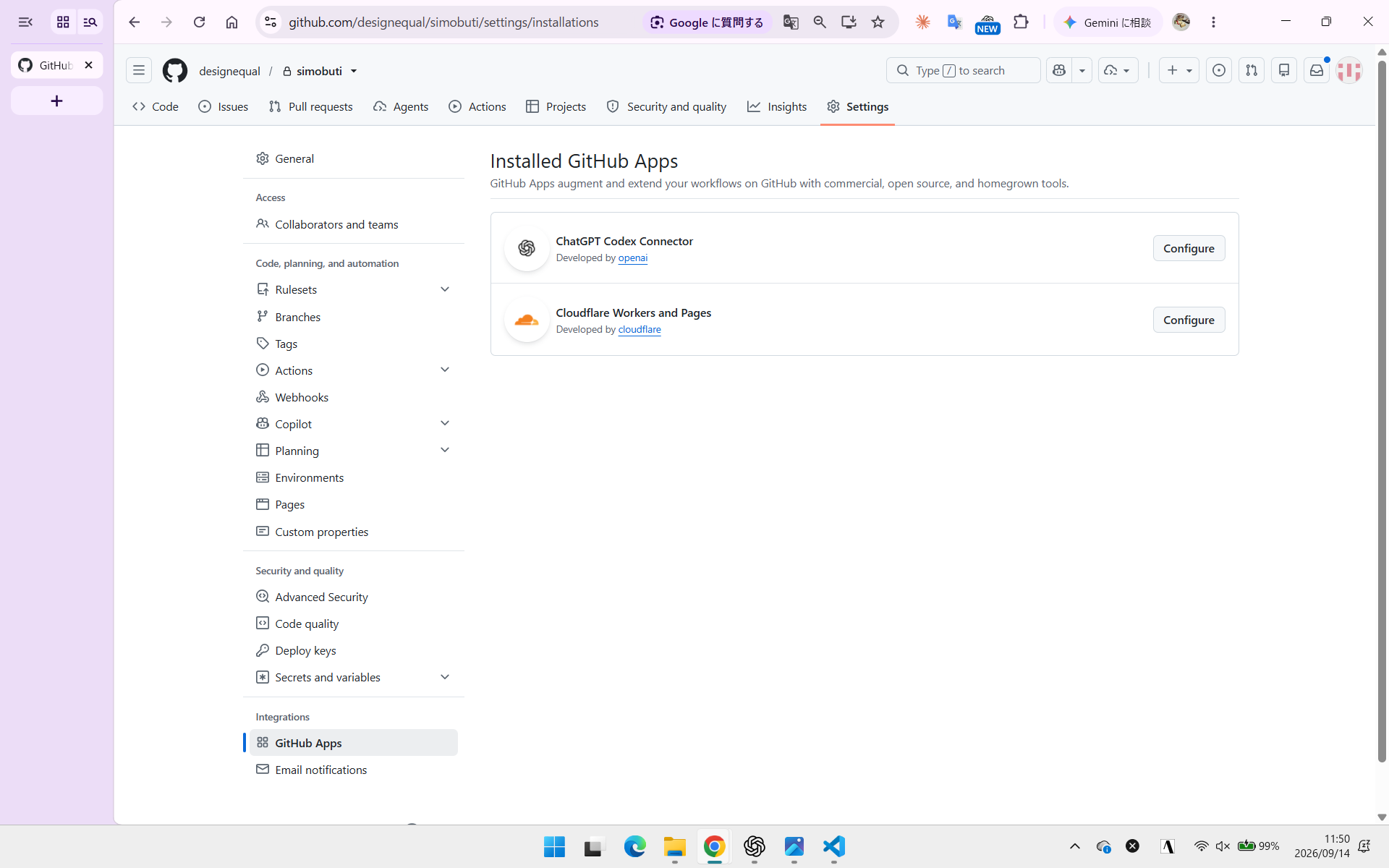Viewport: 1389px width, 868px height.
Task: Switch to the Actions tab
Action: (477, 106)
